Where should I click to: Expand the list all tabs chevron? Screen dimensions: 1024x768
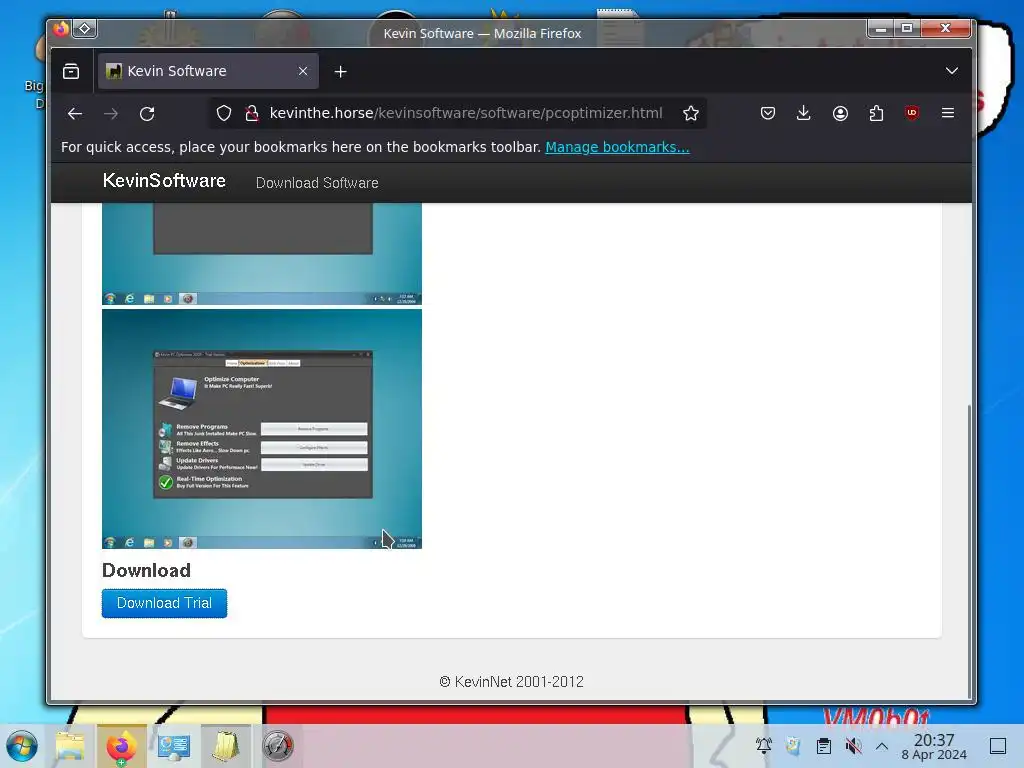[952, 71]
